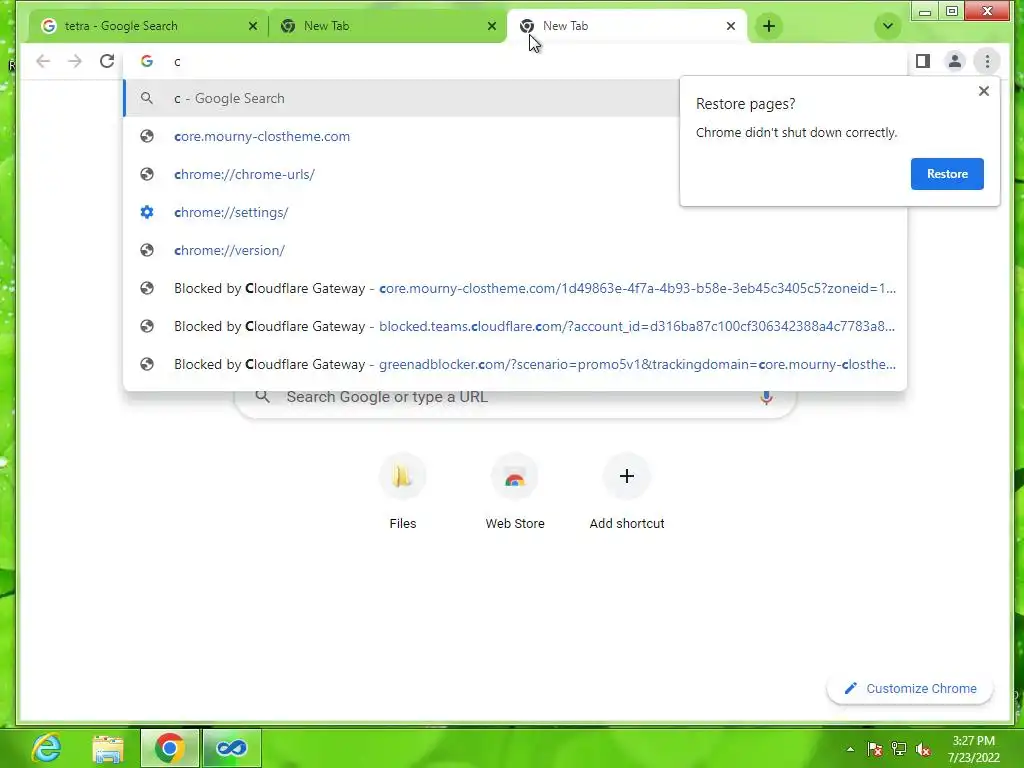Add a new tab with plus button
This screenshot has height=768, width=1024.
tap(769, 26)
